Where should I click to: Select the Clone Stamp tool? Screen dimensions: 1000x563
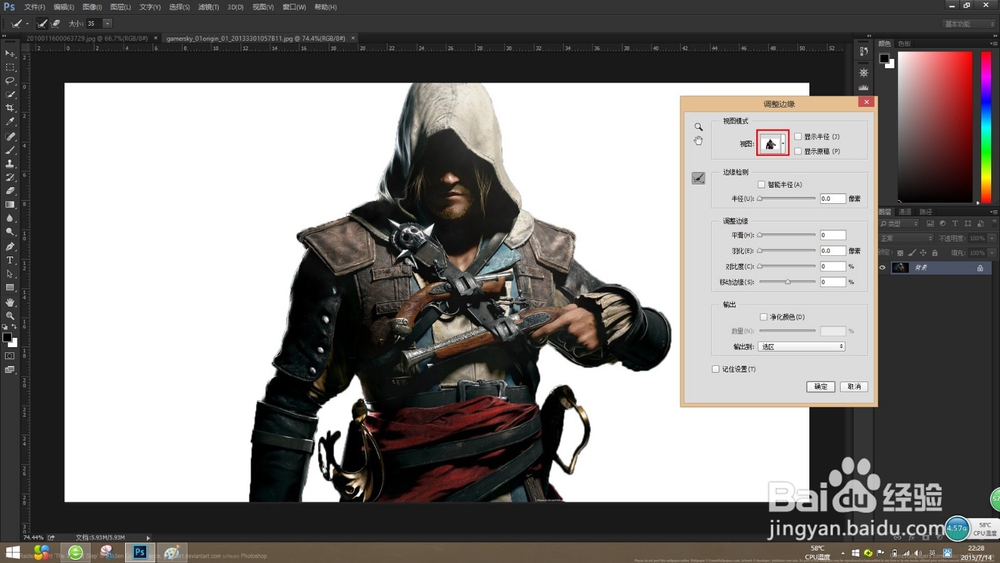10,164
